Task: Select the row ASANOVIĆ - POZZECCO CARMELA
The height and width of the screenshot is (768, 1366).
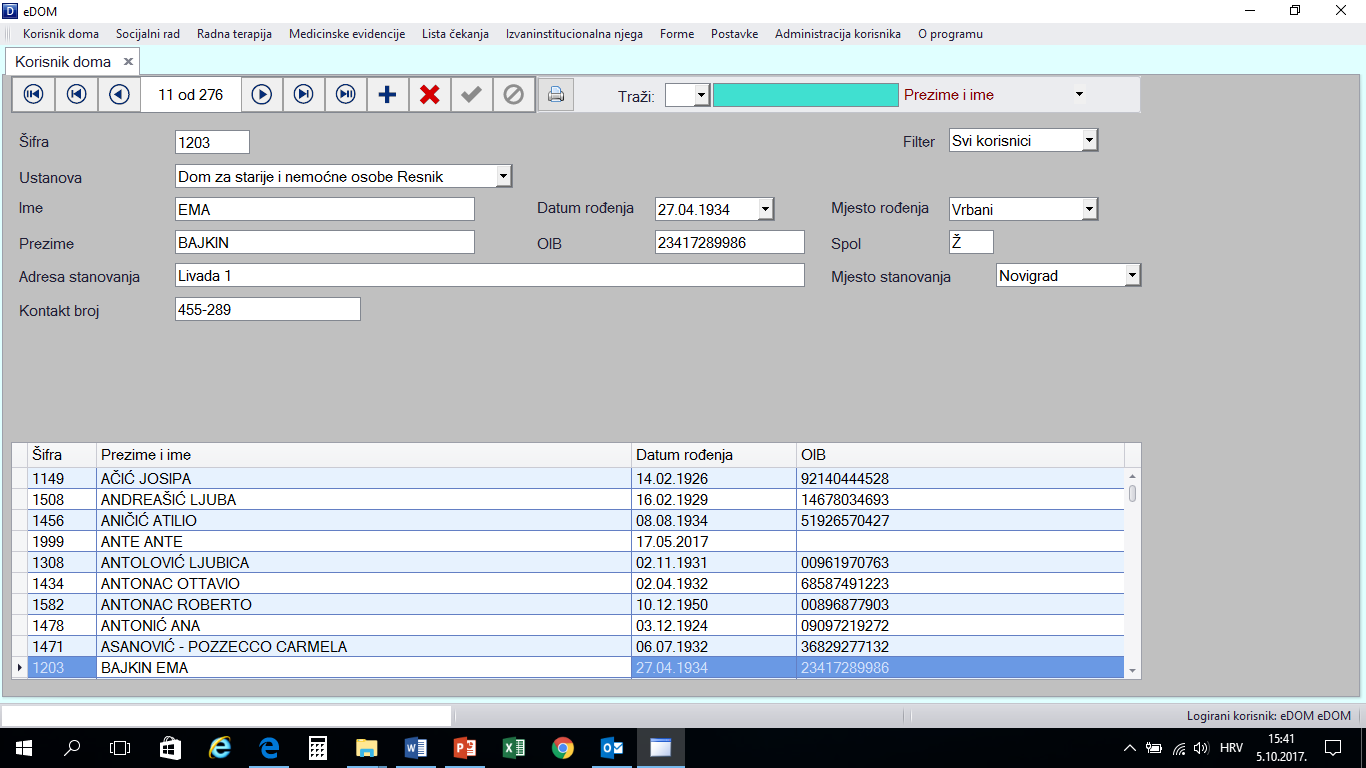Action: coord(568,646)
